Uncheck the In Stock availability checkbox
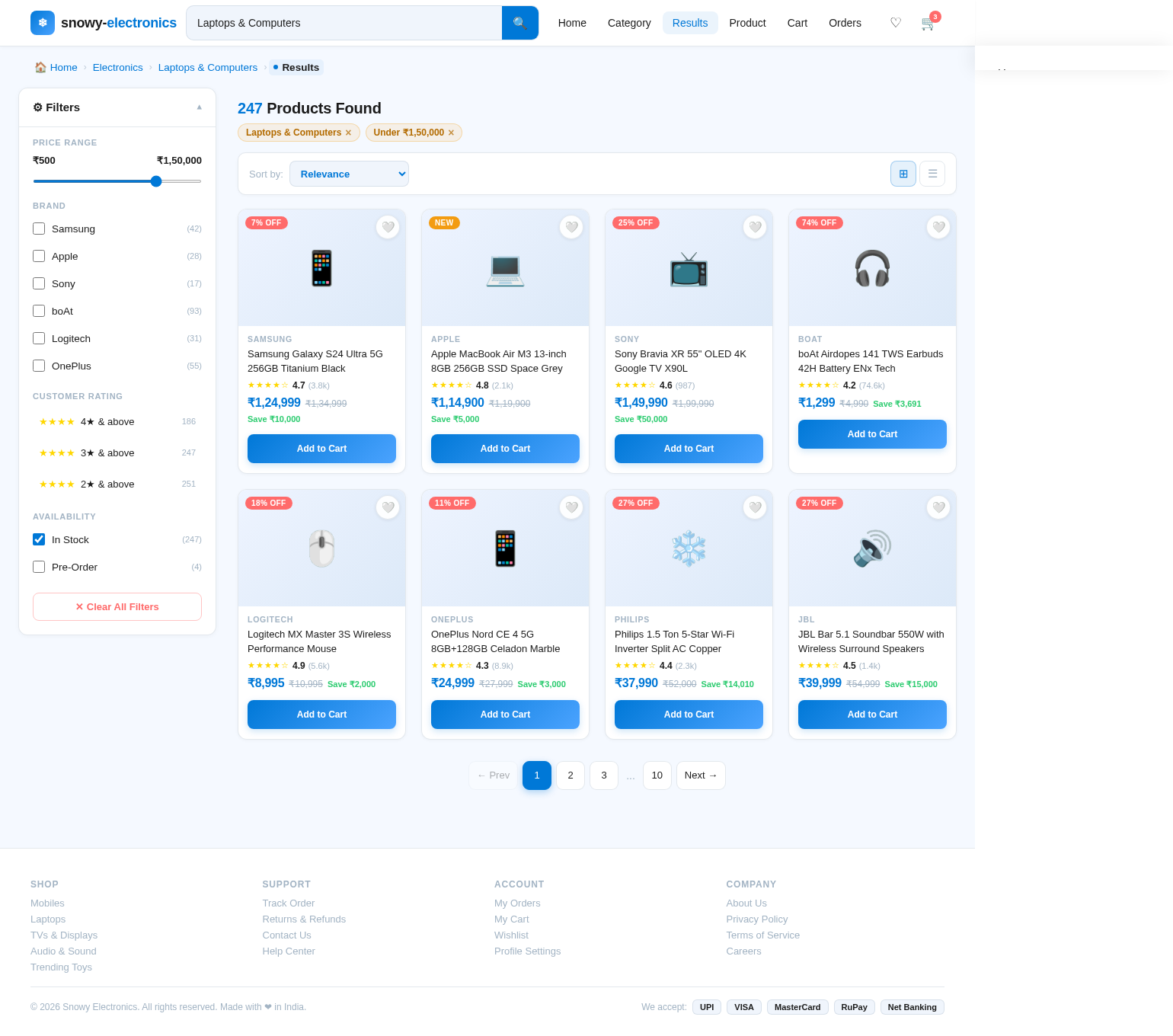 39,539
